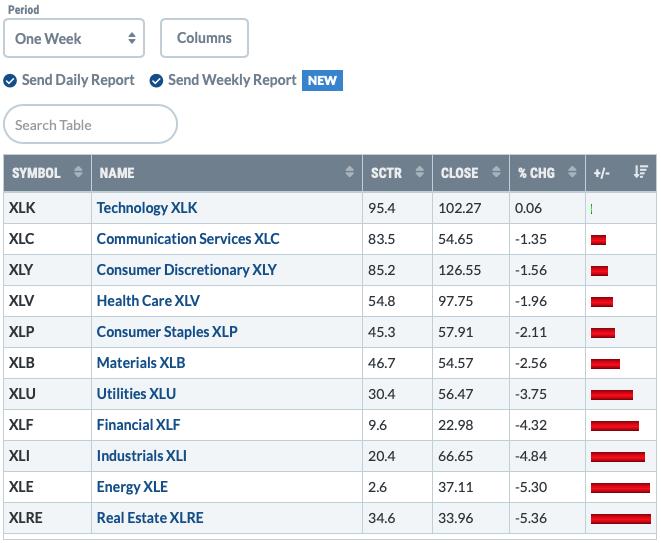The image size is (661, 543).
Task: Click the percent change value -5.36
Action: click(x=531, y=518)
